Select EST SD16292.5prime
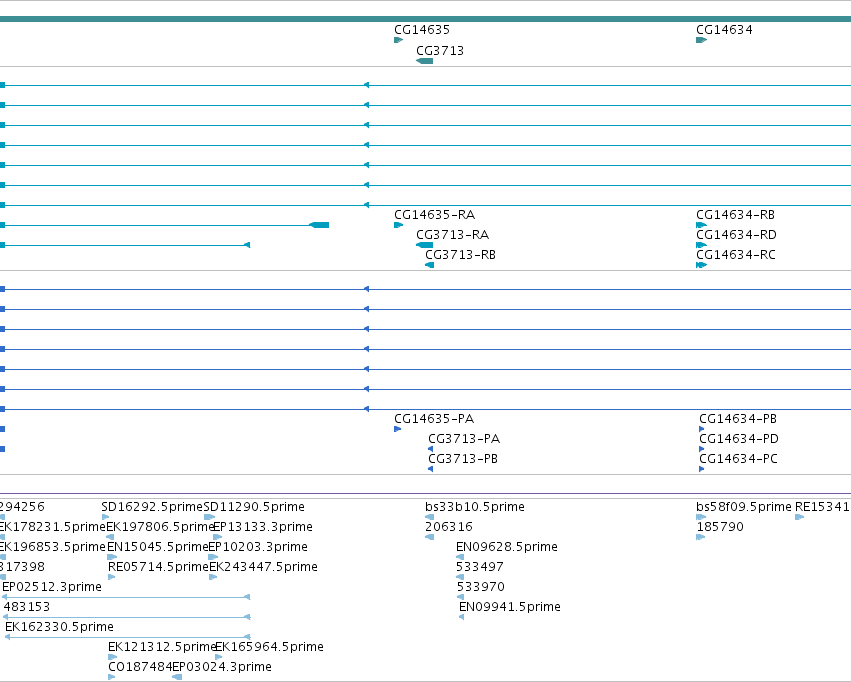 pos(151,507)
